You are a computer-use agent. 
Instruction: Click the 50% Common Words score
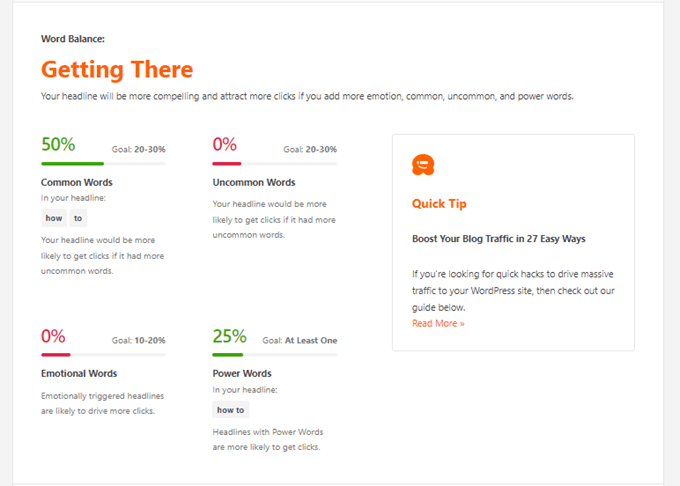(58, 144)
